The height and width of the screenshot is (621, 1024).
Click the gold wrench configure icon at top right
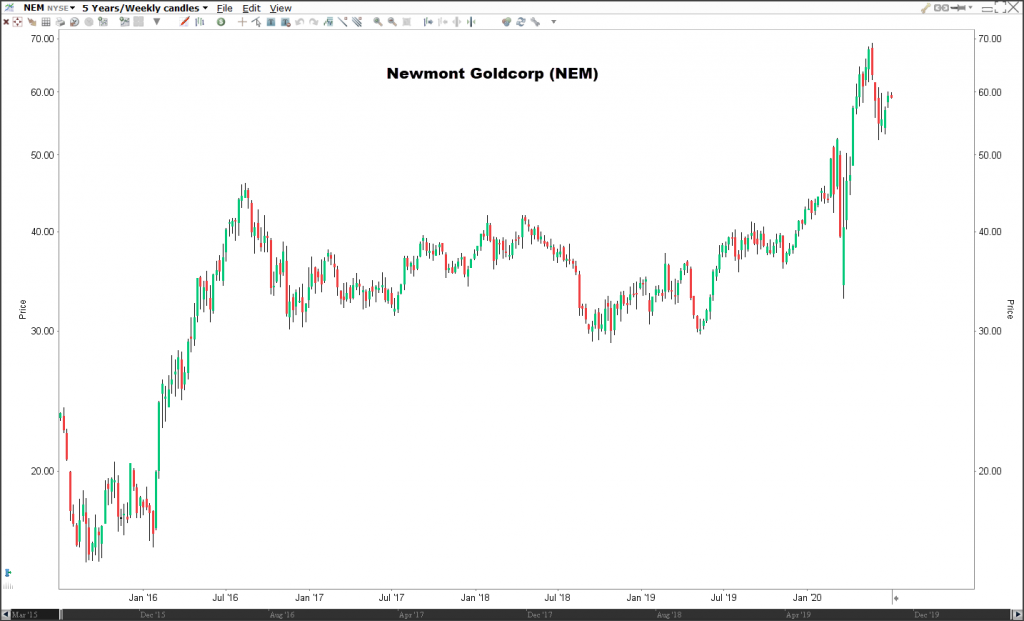tap(925, 8)
